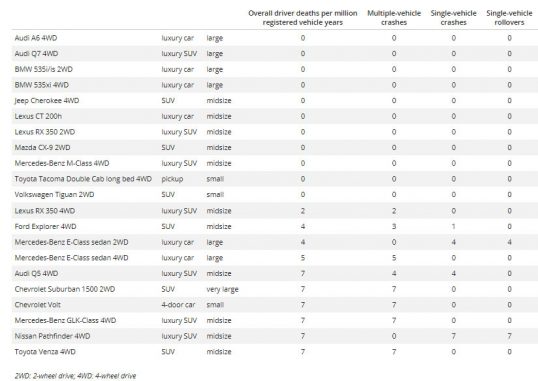Click the Ford Explorer 4WD row name

45,227
